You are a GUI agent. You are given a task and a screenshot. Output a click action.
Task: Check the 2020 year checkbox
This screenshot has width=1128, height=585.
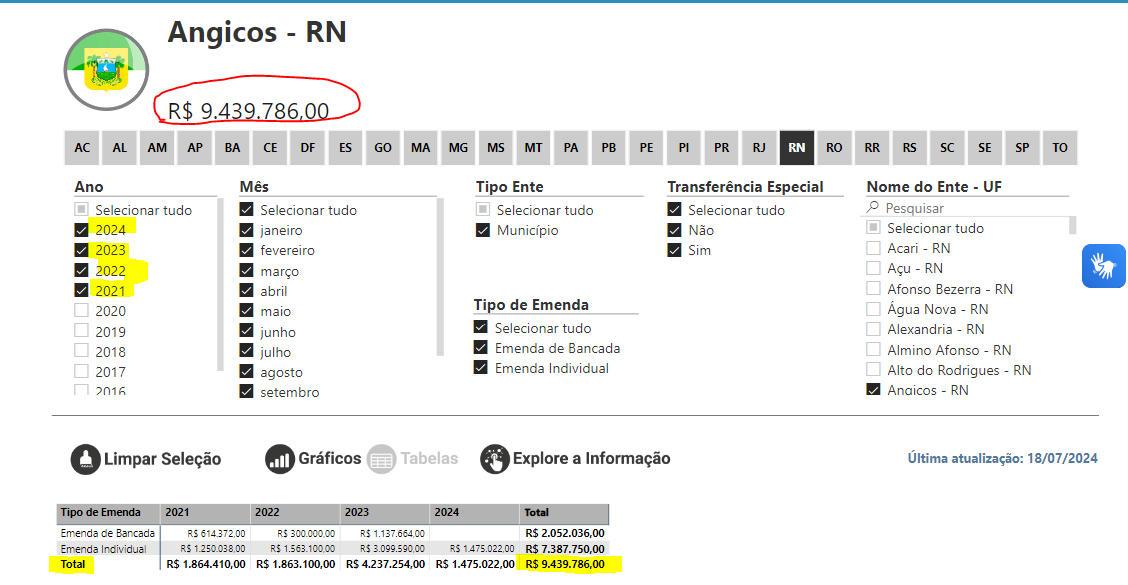(81, 310)
